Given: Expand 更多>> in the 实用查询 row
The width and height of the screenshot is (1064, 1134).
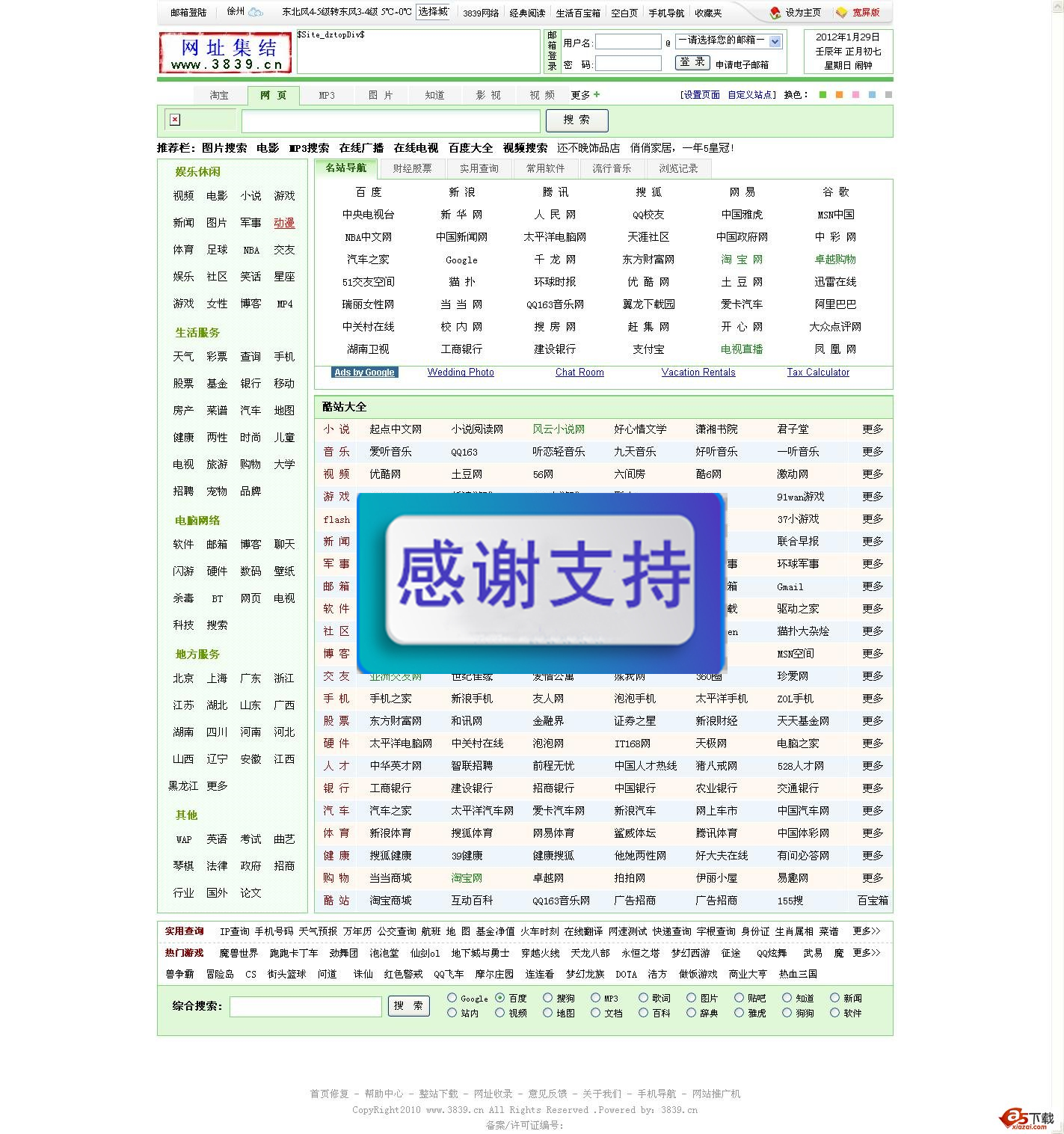Looking at the screenshot, I should pyautogui.click(x=867, y=931).
